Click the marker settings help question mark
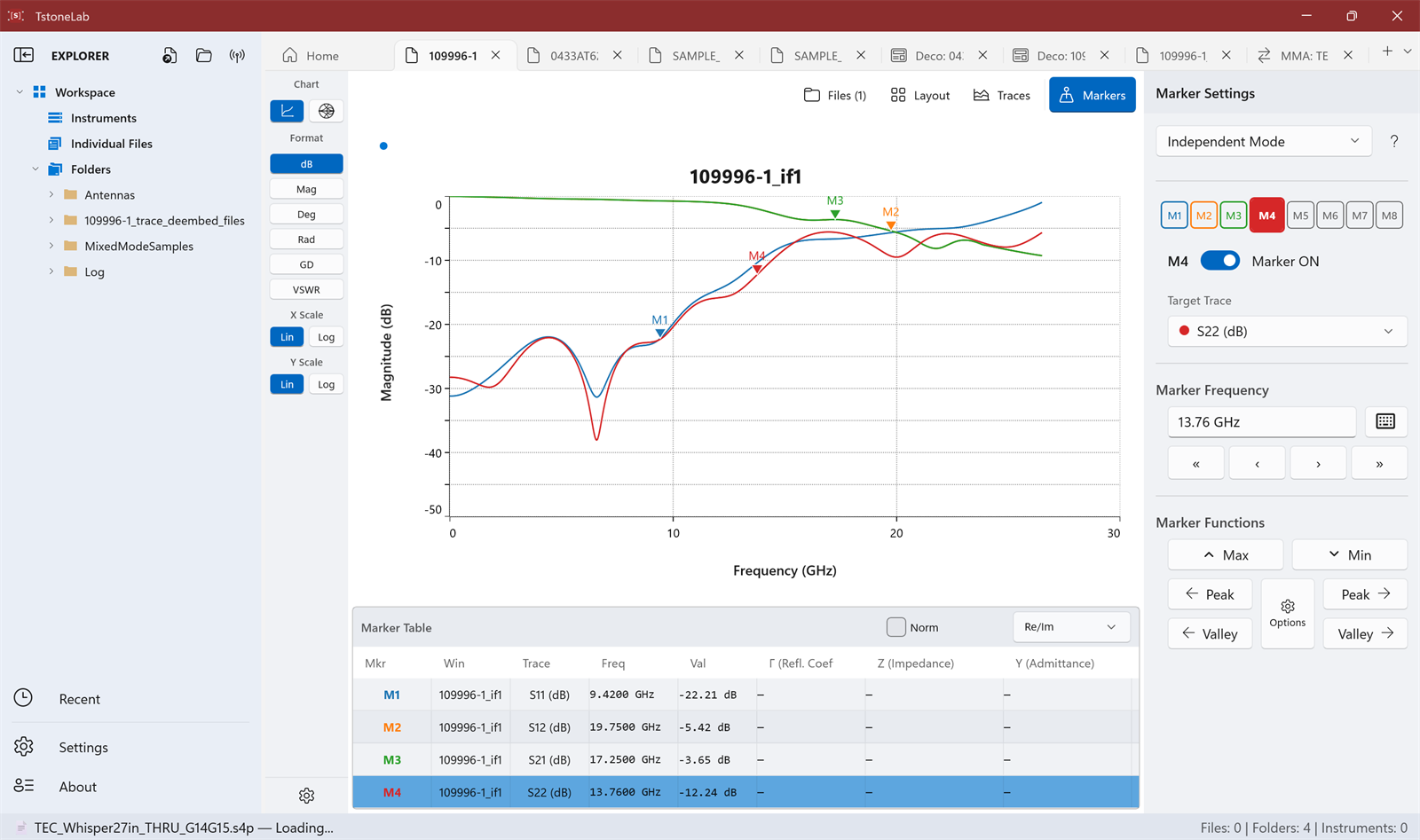This screenshot has height=840, width=1420. [x=1394, y=141]
